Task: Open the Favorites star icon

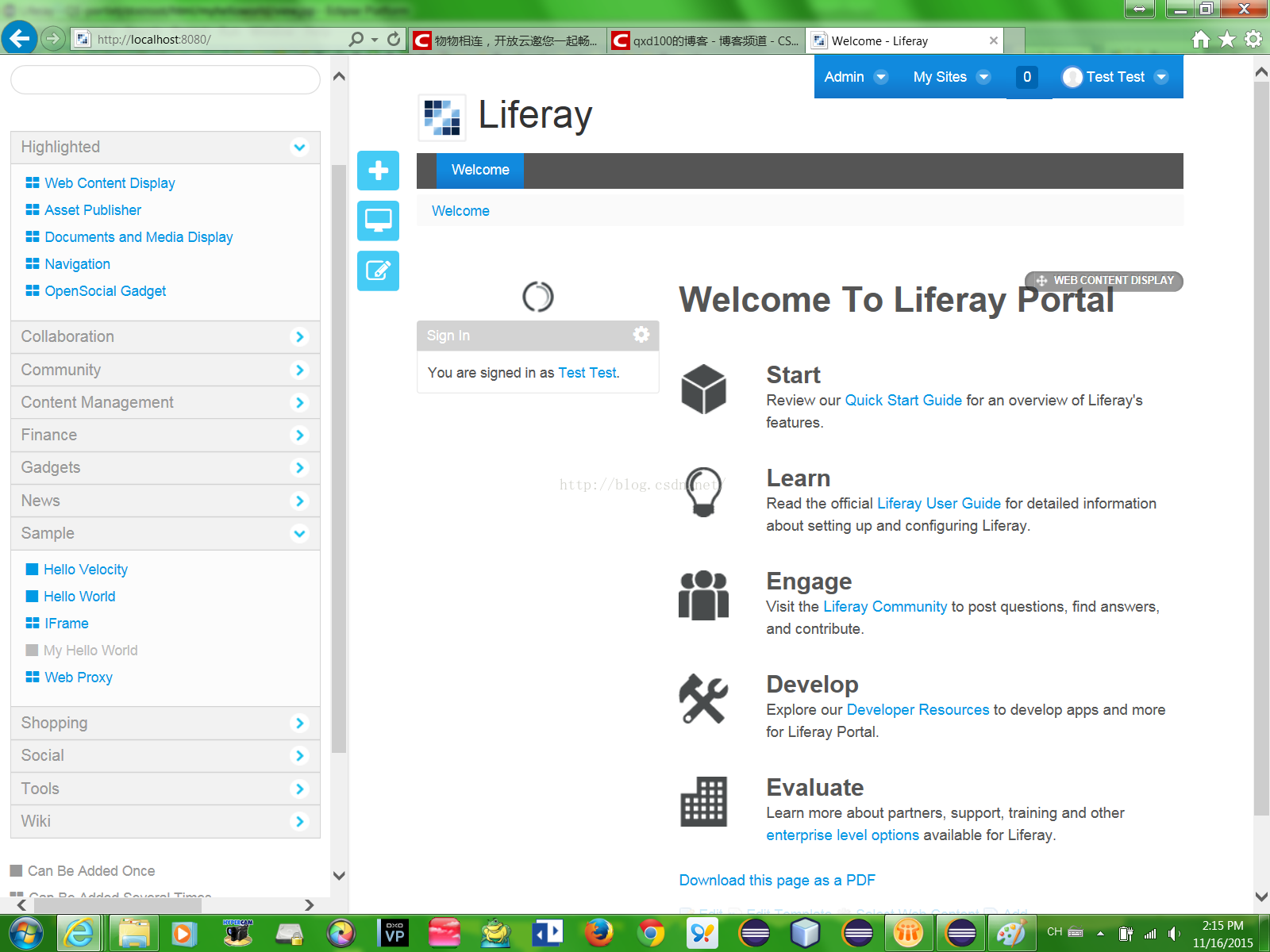Action: [x=1227, y=39]
